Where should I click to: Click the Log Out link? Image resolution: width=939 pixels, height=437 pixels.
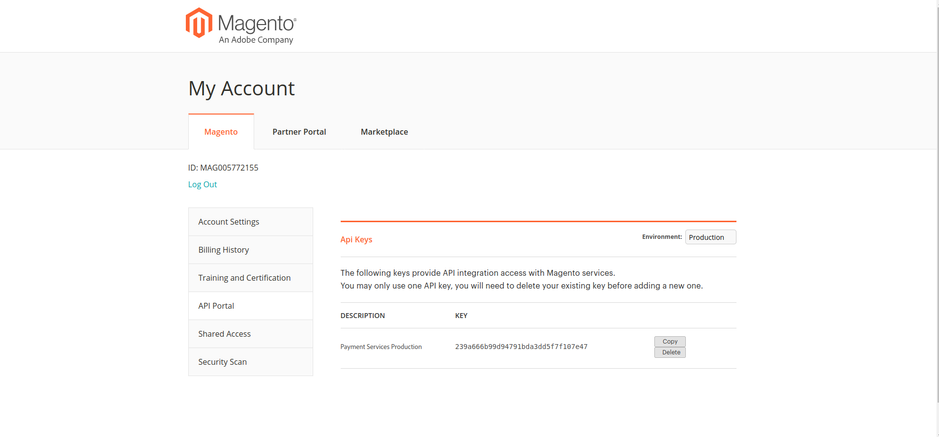(202, 184)
